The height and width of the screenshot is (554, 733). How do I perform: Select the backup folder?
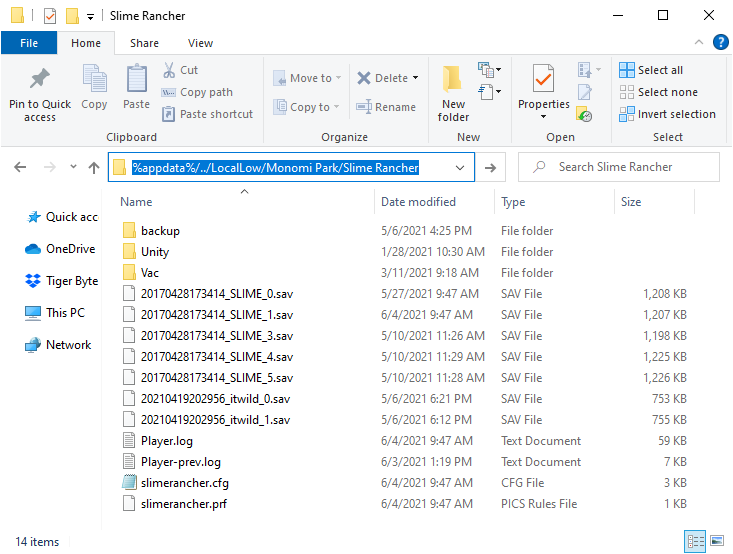(x=160, y=231)
